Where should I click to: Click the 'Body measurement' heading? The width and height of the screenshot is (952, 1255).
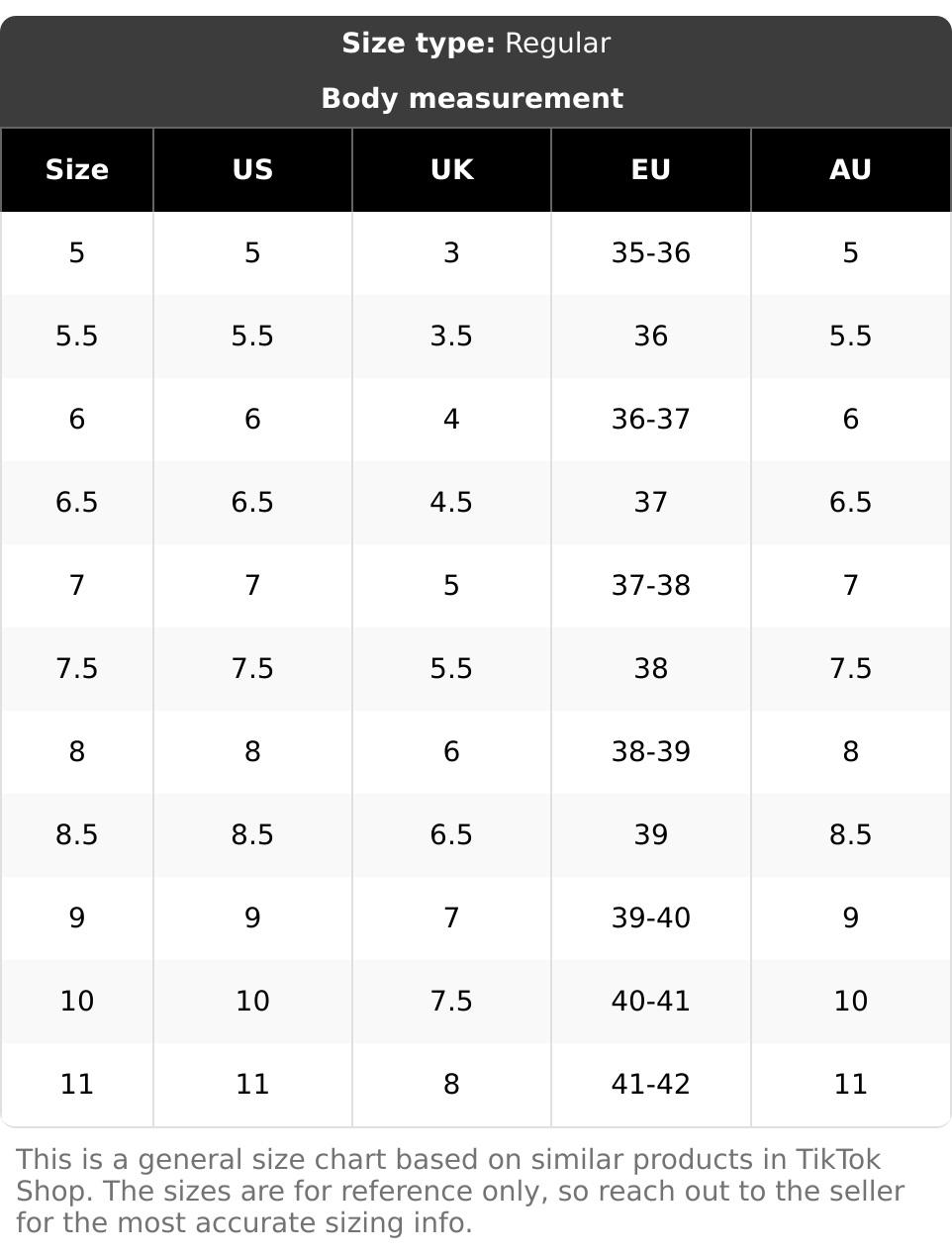tap(472, 99)
